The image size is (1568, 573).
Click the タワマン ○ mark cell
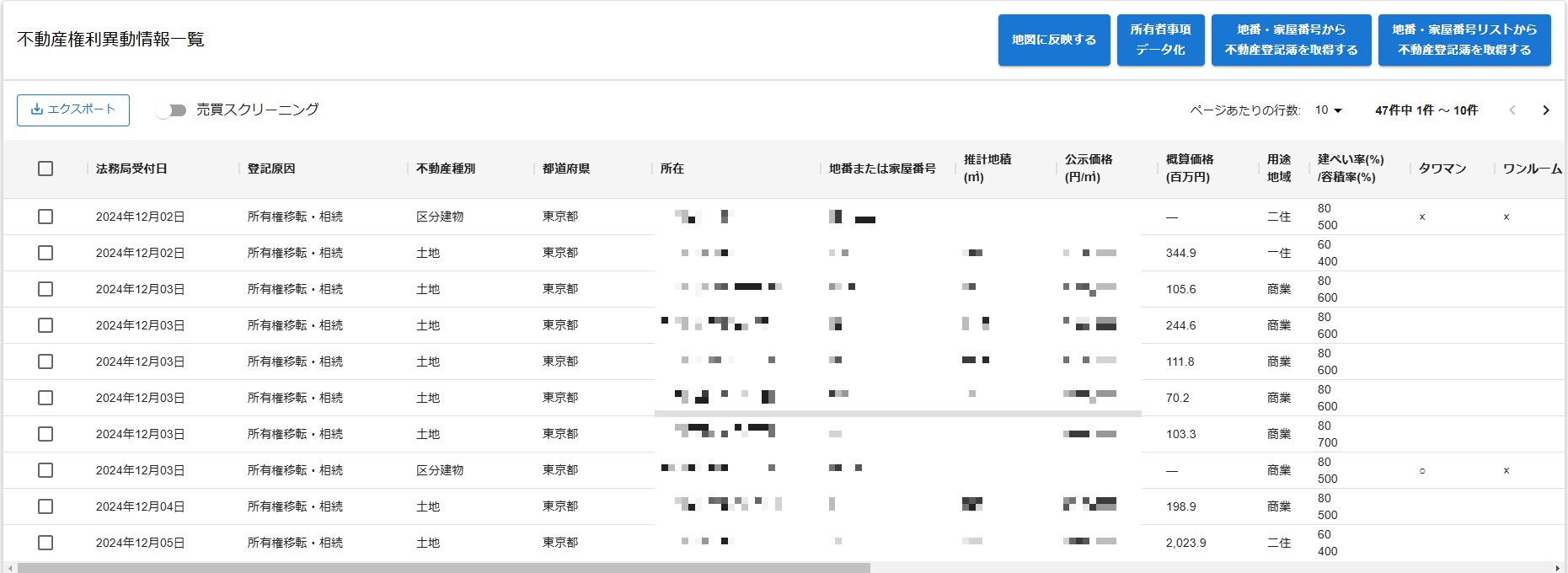click(1422, 470)
